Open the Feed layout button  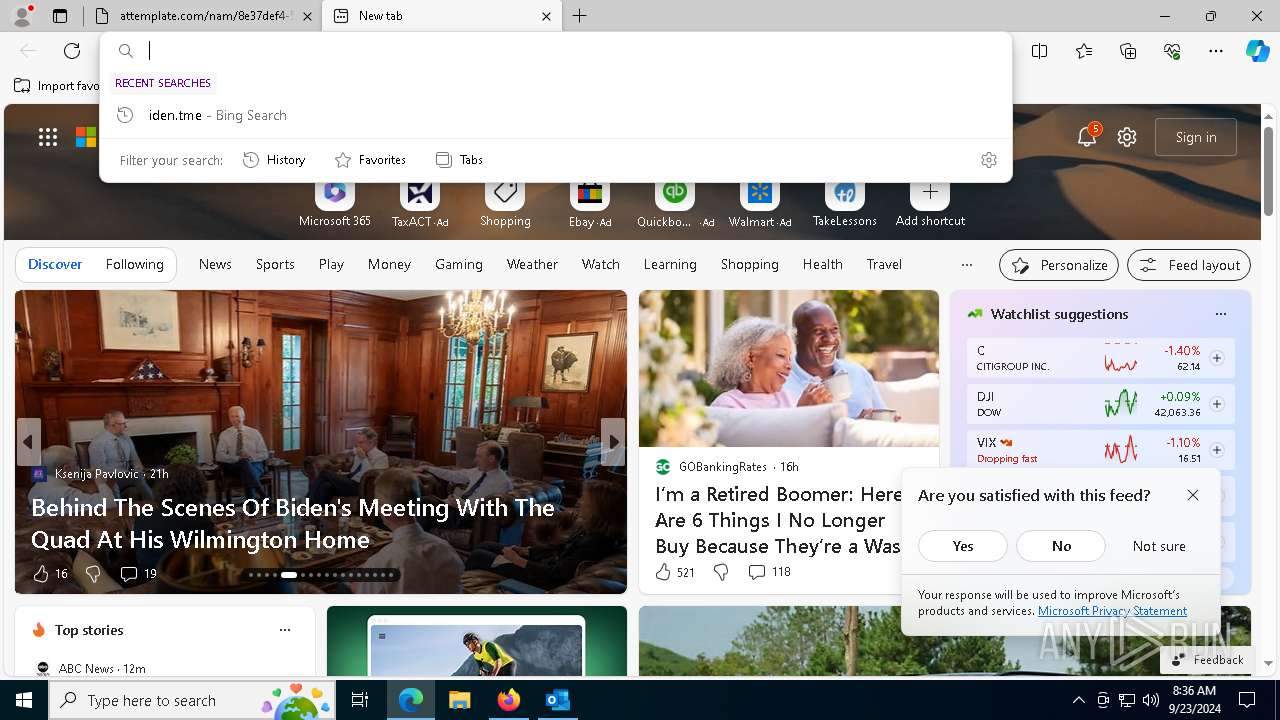pyautogui.click(x=1189, y=265)
